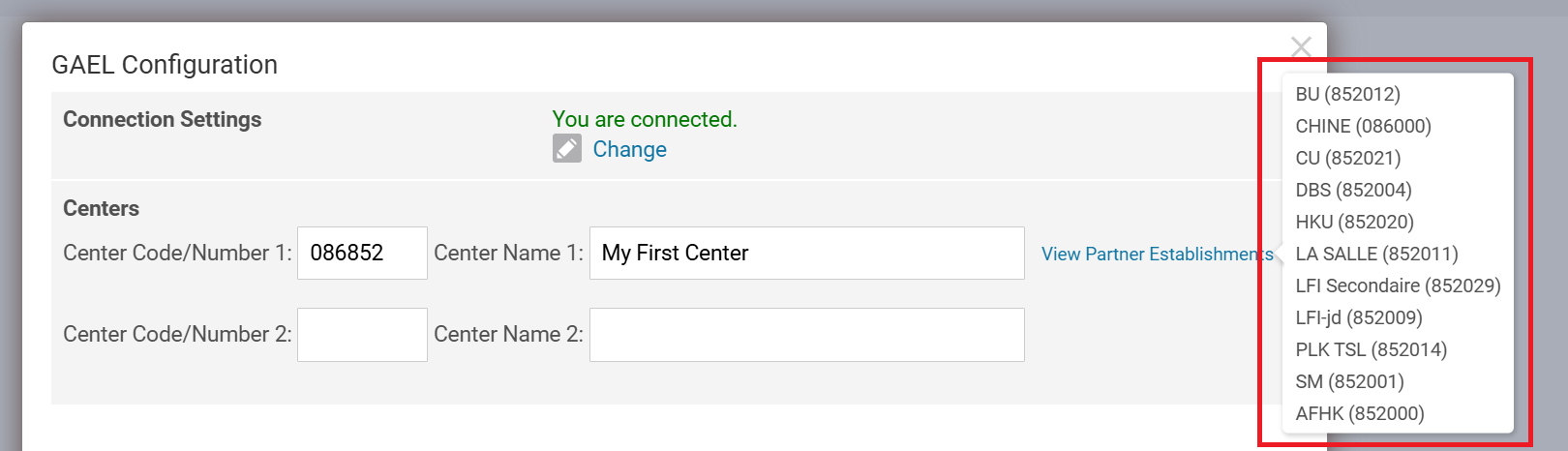Choose the LFI-jd (852009) entry
1568x451 pixels.
pos(1359,317)
